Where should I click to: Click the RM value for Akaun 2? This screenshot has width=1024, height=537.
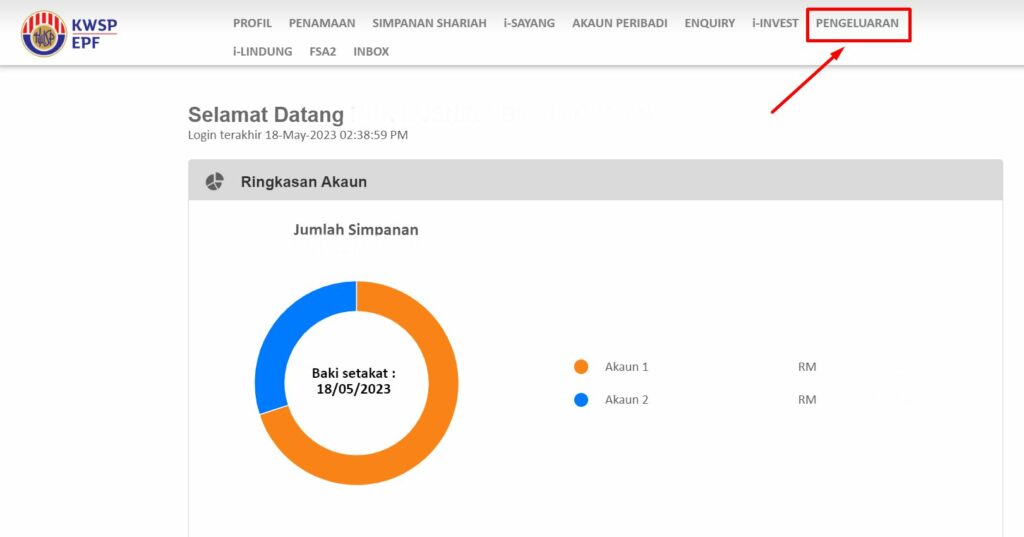coord(807,399)
